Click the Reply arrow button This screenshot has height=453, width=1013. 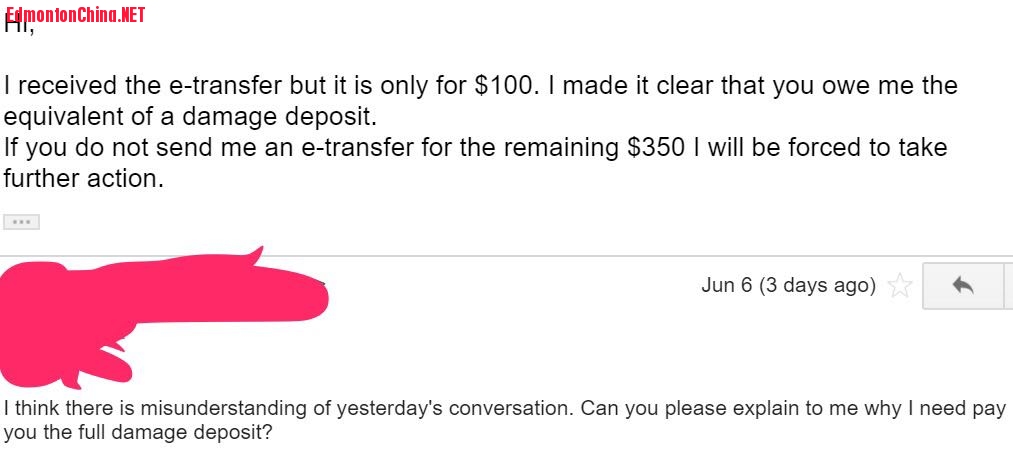coord(962,287)
